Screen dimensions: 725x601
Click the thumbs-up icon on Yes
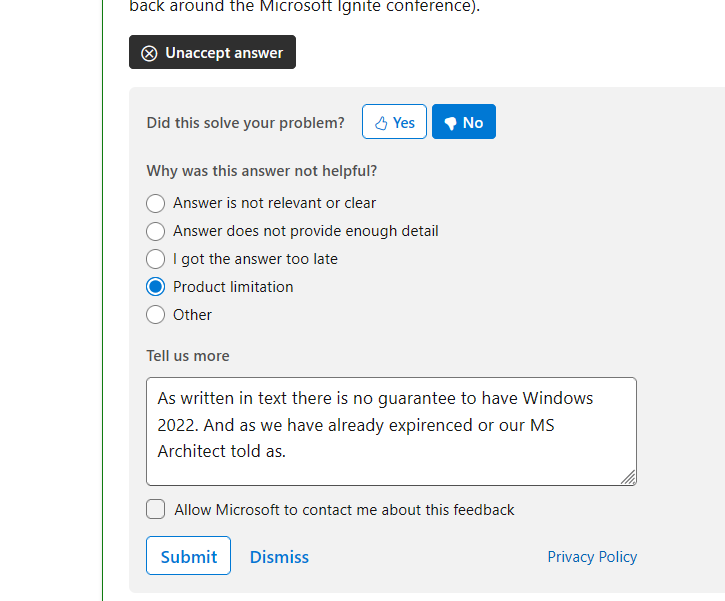[381, 123]
